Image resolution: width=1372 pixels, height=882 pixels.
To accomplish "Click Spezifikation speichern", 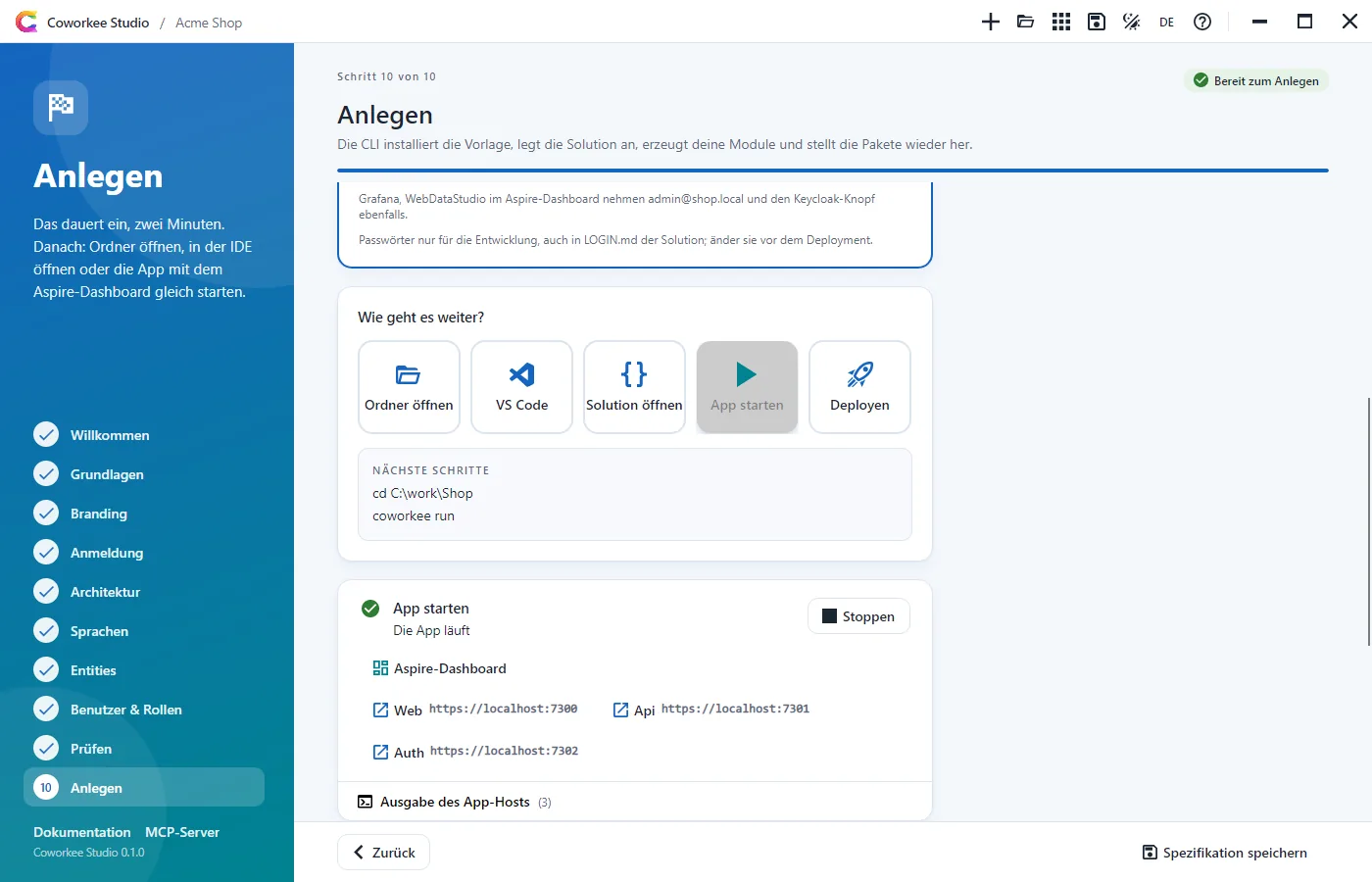I will coord(1224,853).
